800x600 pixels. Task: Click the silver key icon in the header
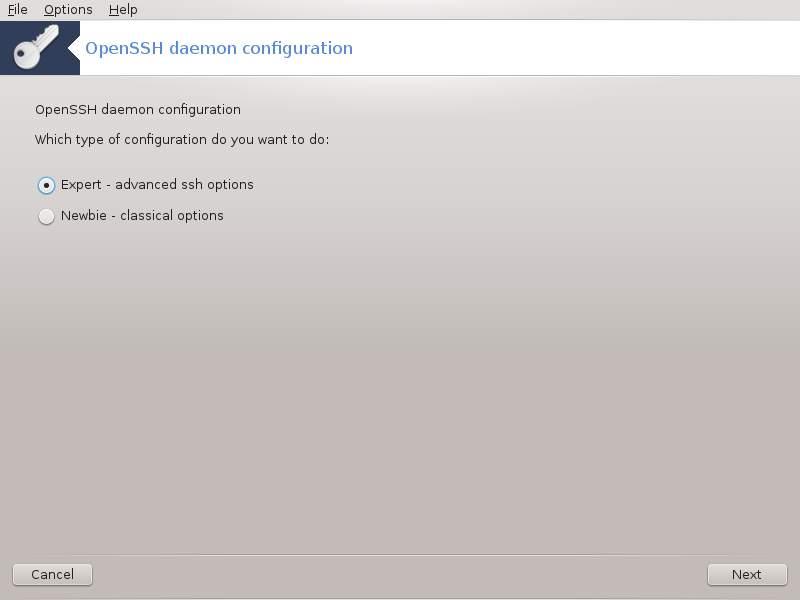click(x=36, y=47)
